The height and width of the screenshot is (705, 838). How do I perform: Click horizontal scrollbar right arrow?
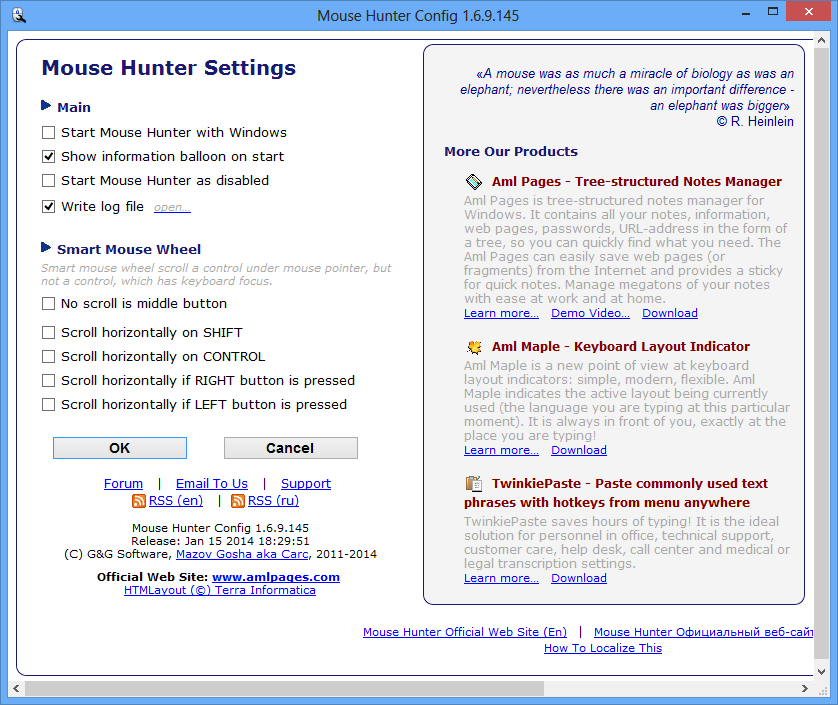tap(805, 688)
